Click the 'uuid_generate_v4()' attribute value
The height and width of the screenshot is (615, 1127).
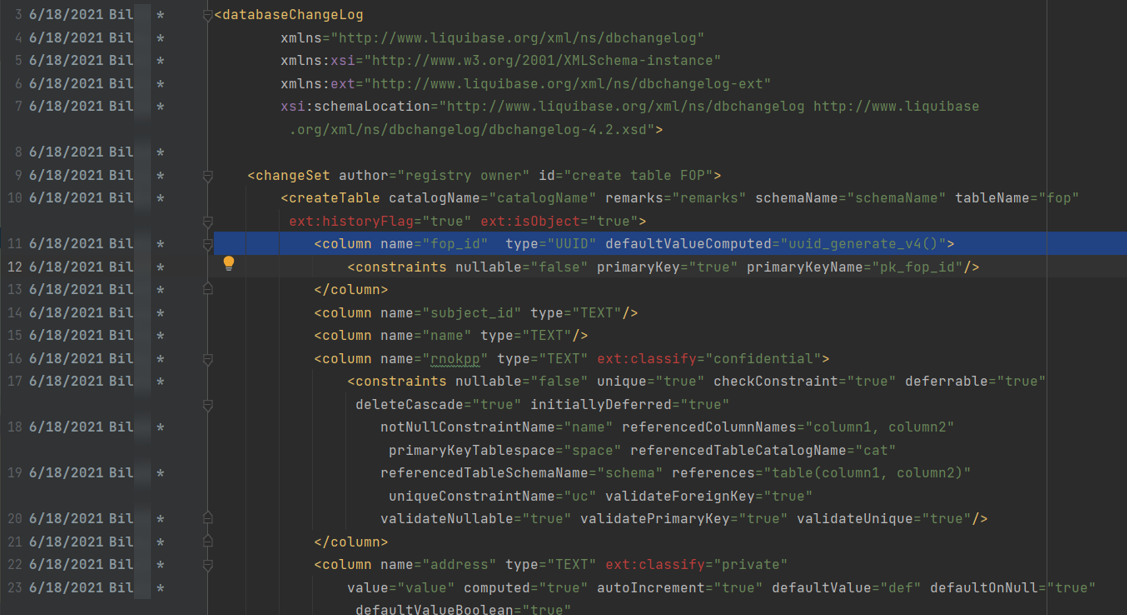click(x=862, y=244)
